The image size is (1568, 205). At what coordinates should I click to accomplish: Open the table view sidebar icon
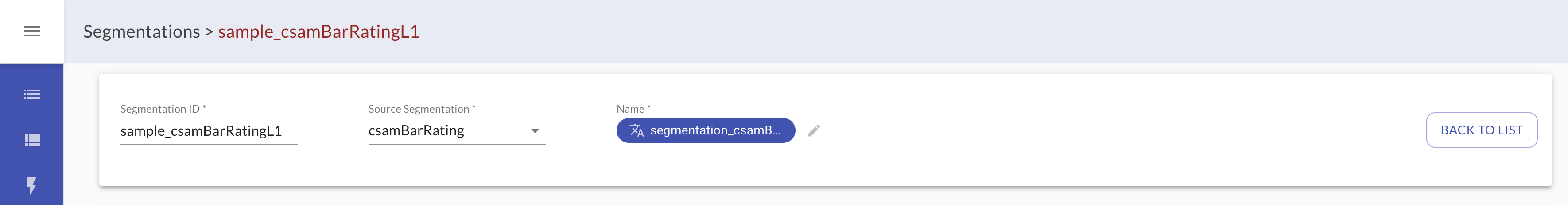31,140
